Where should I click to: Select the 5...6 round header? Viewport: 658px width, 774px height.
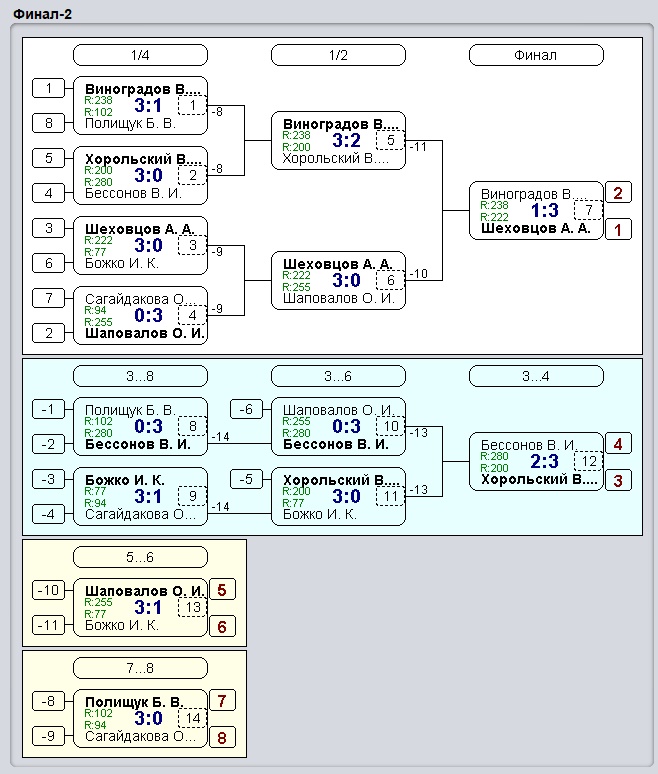[140, 557]
